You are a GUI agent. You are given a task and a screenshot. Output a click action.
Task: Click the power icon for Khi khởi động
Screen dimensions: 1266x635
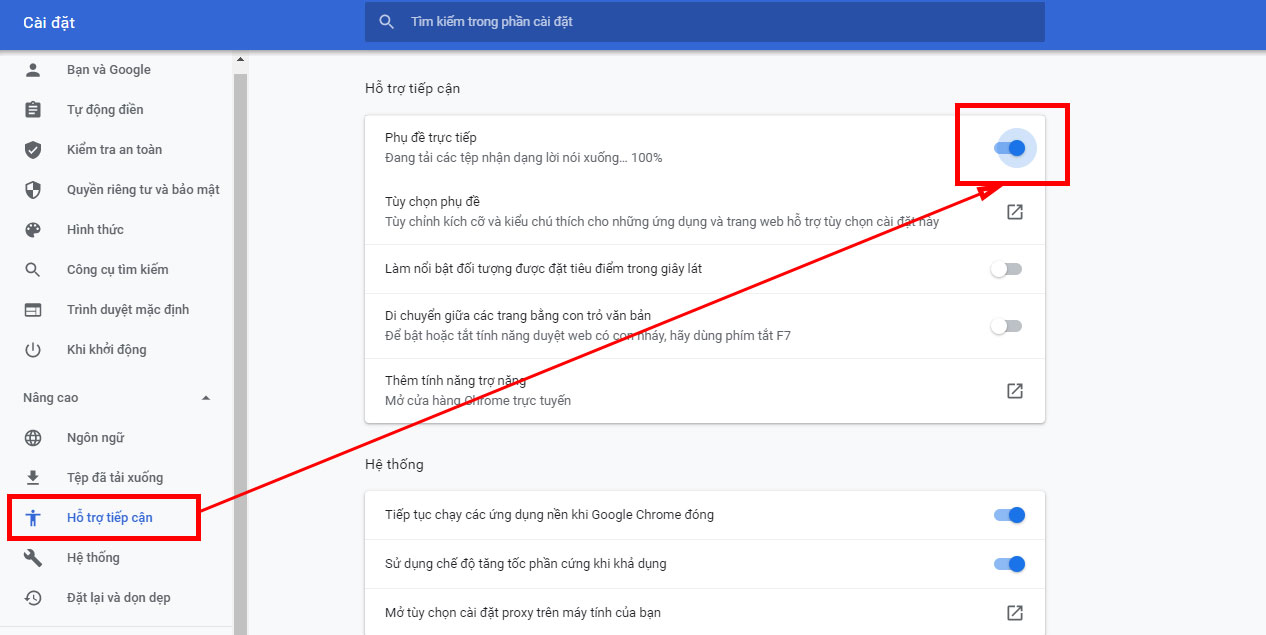(x=33, y=350)
